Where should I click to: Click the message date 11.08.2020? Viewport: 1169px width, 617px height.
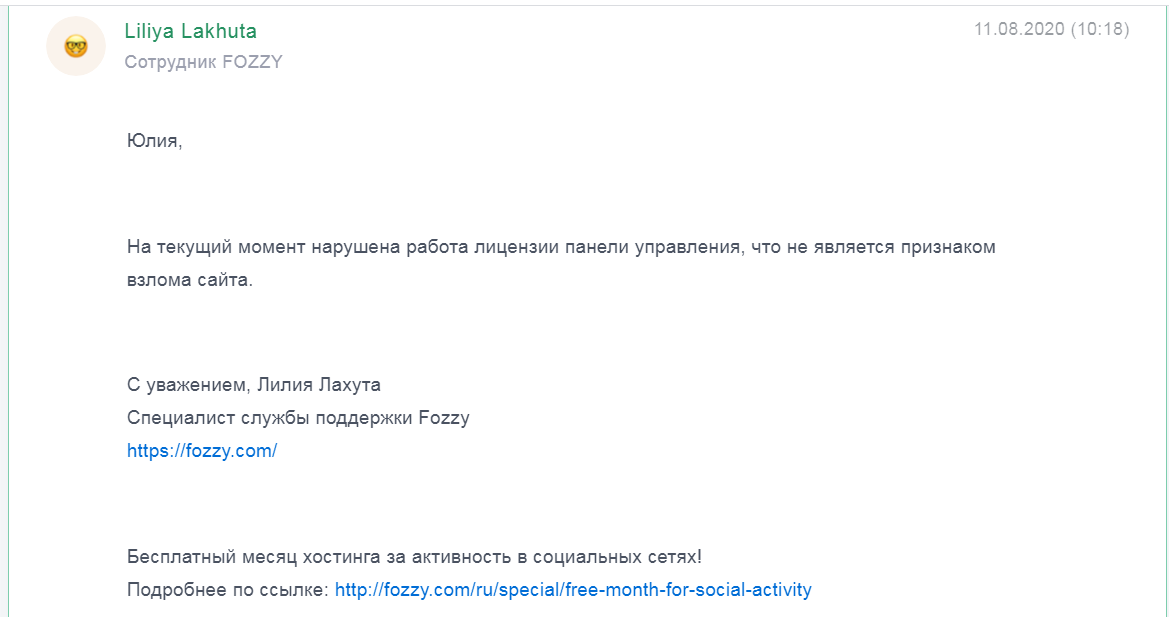(x=1019, y=30)
